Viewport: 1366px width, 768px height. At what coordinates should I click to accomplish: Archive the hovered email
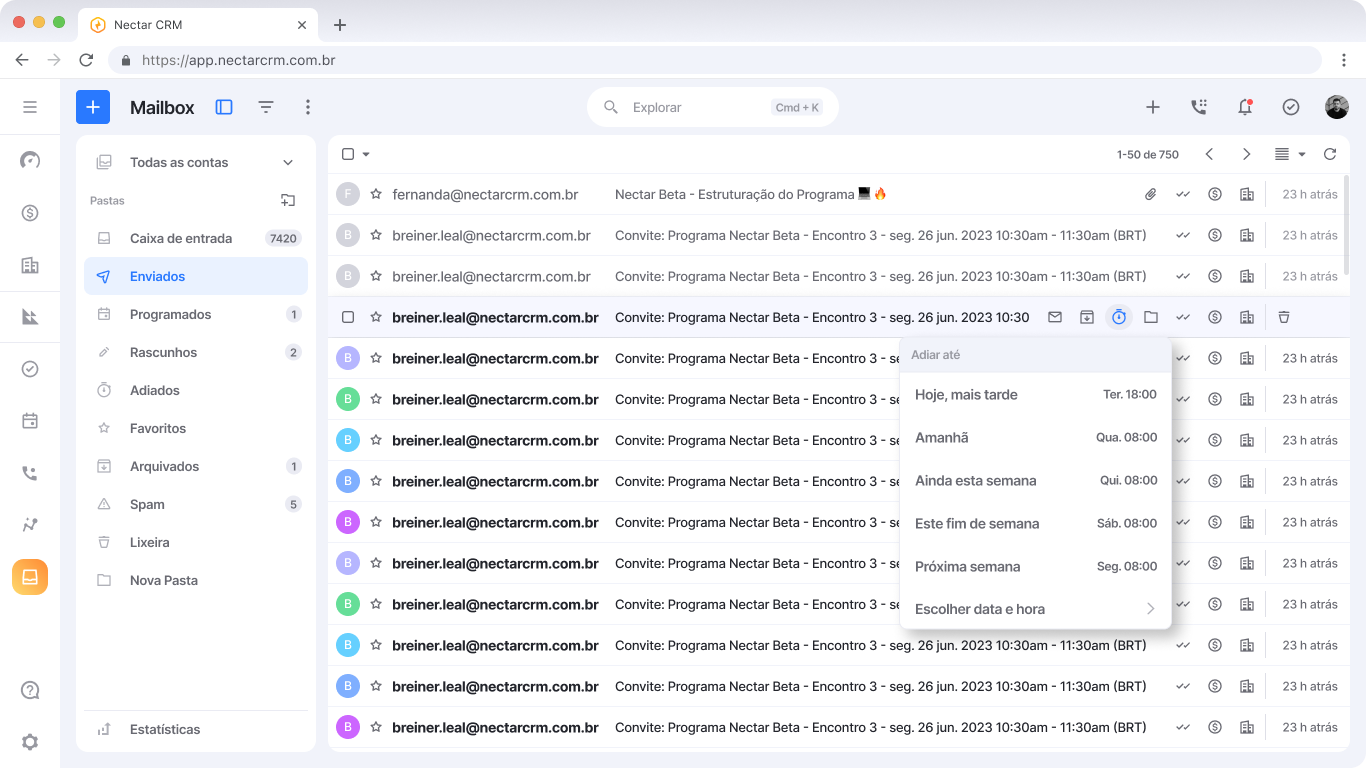tap(1087, 317)
